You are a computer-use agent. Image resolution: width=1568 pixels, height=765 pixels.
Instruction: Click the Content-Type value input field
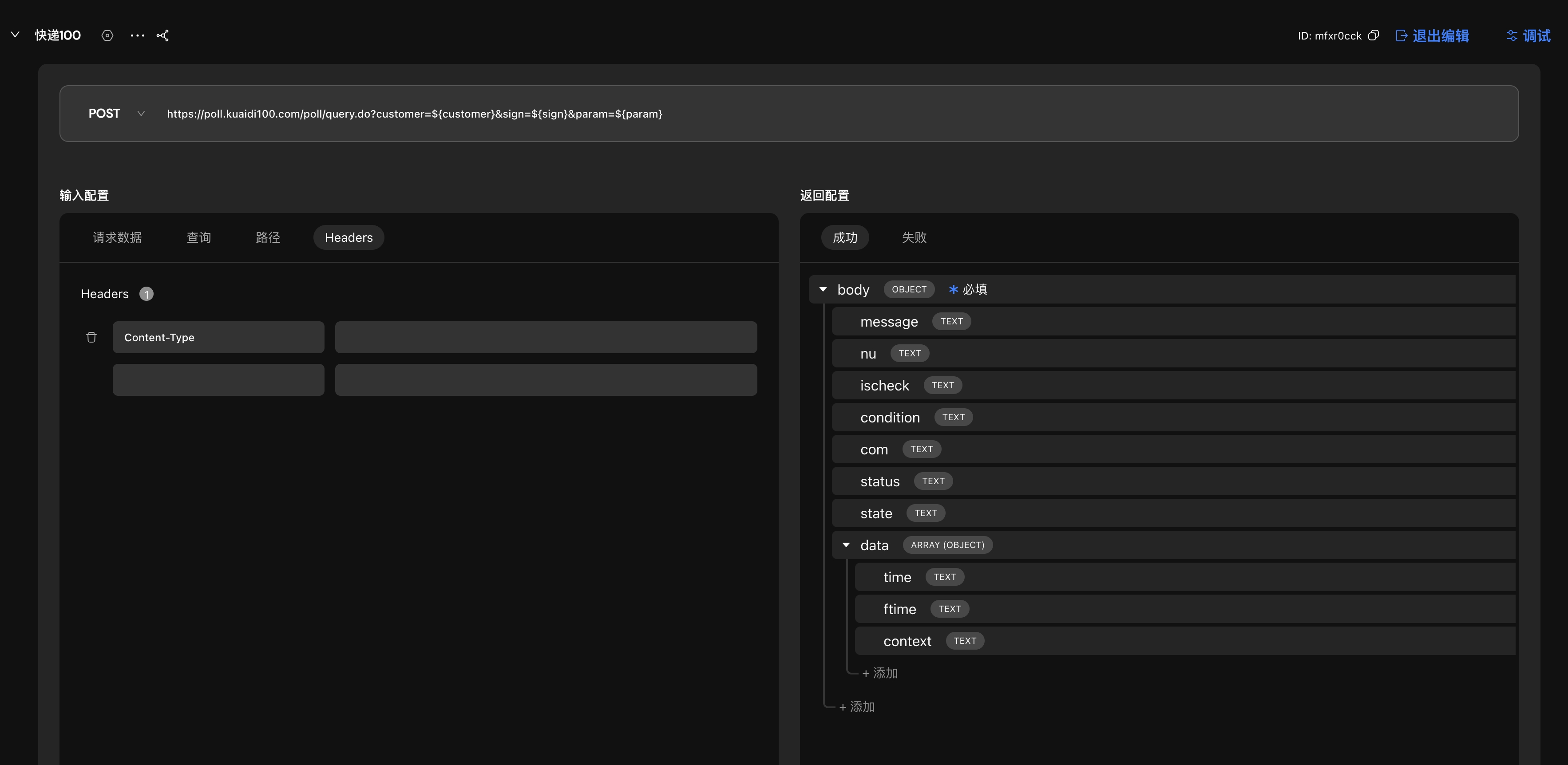pyautogui.click(x=546, y=337)
